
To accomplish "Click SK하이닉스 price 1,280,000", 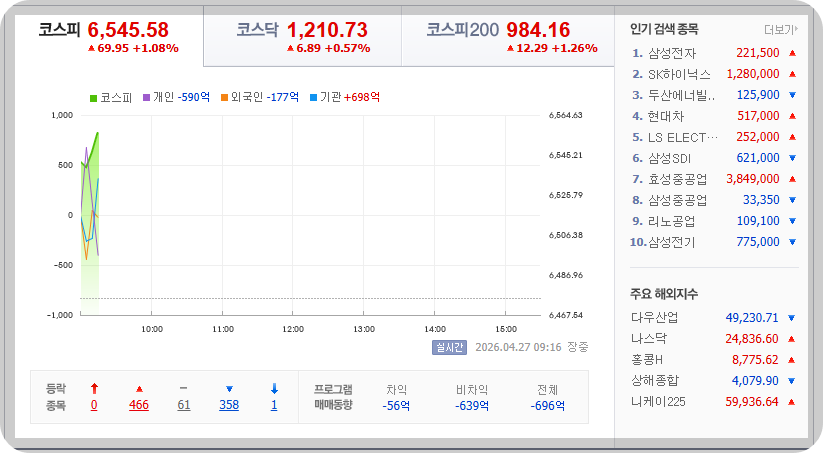I will click(753, 74).
